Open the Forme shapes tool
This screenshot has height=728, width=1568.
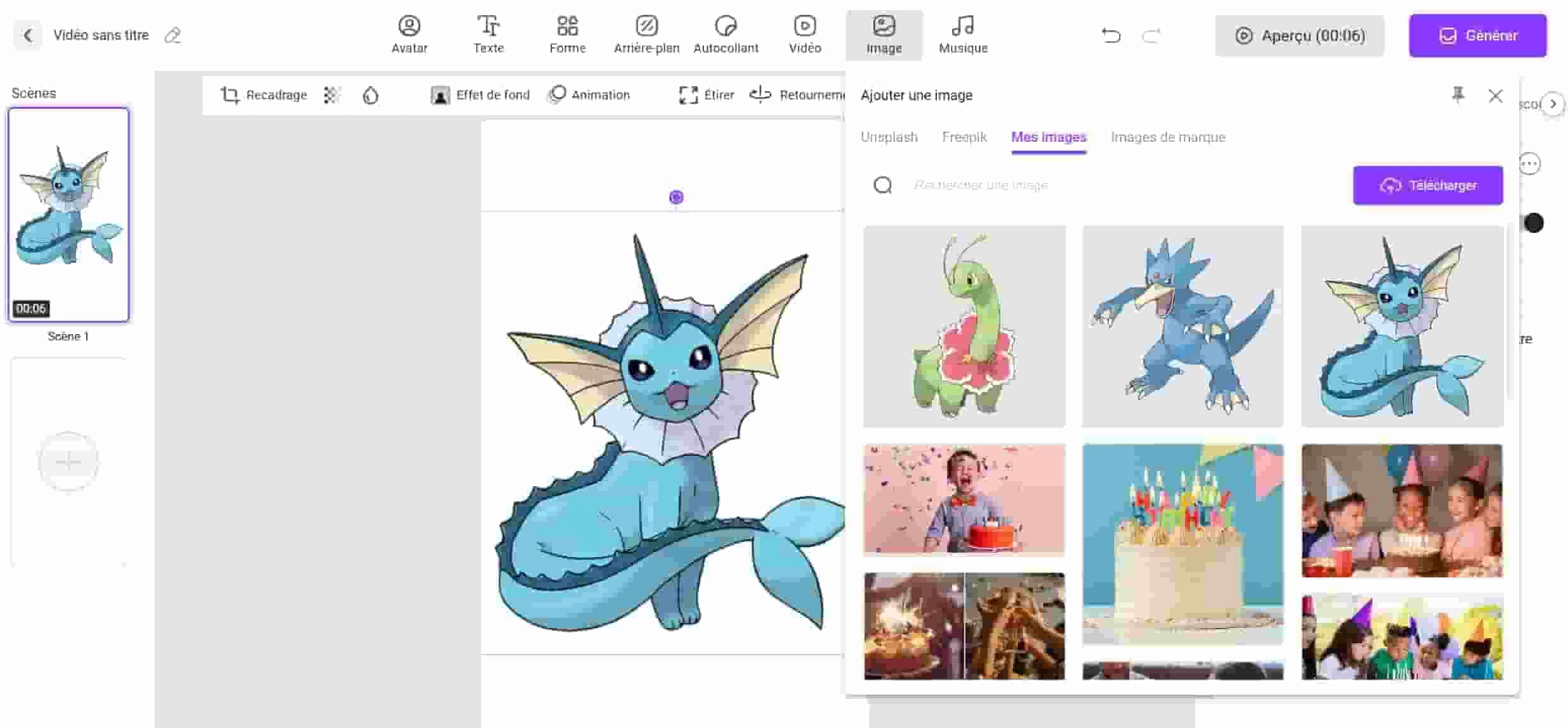coord(567,35)
